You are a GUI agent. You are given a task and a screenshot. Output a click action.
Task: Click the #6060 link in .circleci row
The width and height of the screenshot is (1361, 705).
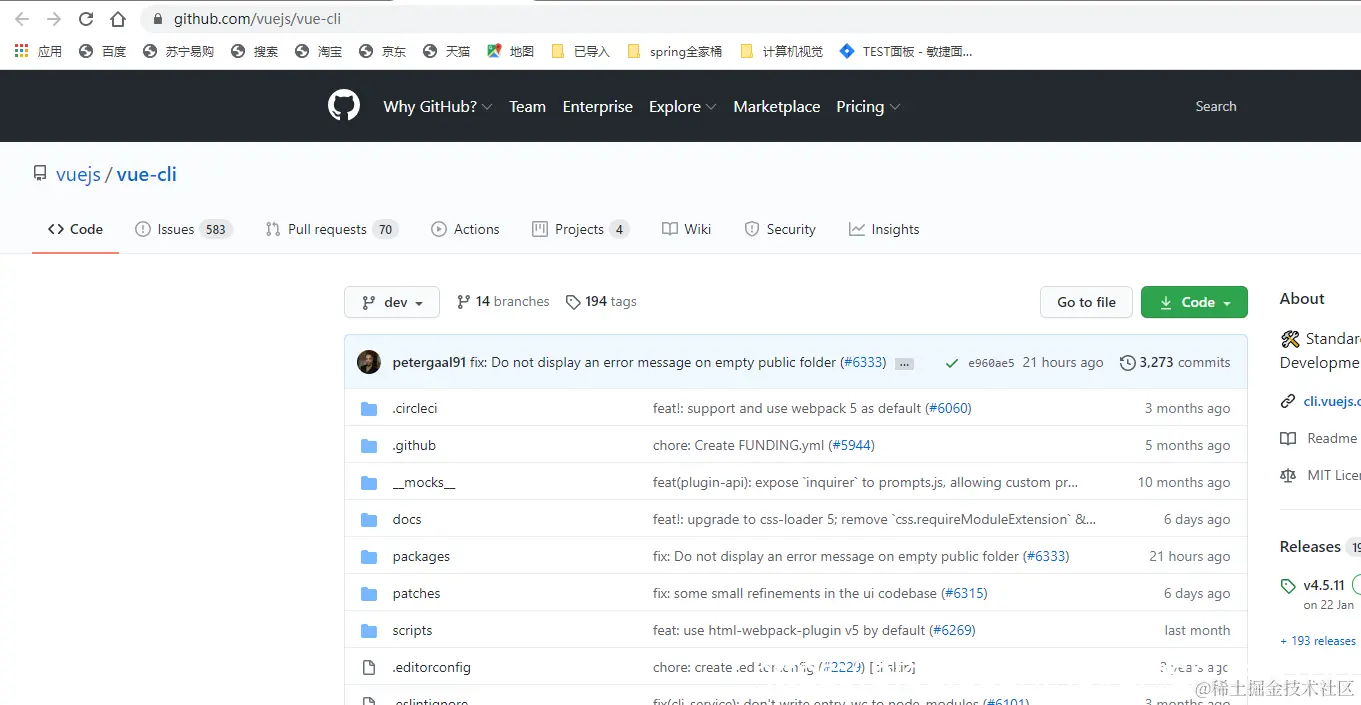coord(948,408)
